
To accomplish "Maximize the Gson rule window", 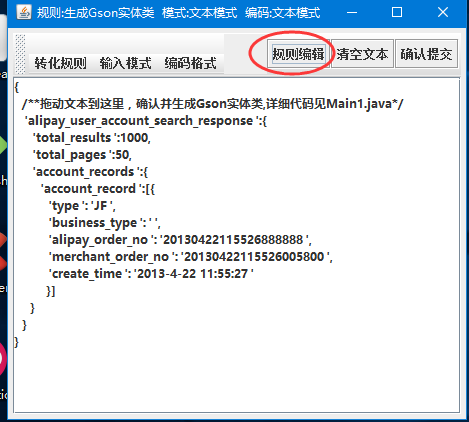I will tap(397, 13).
